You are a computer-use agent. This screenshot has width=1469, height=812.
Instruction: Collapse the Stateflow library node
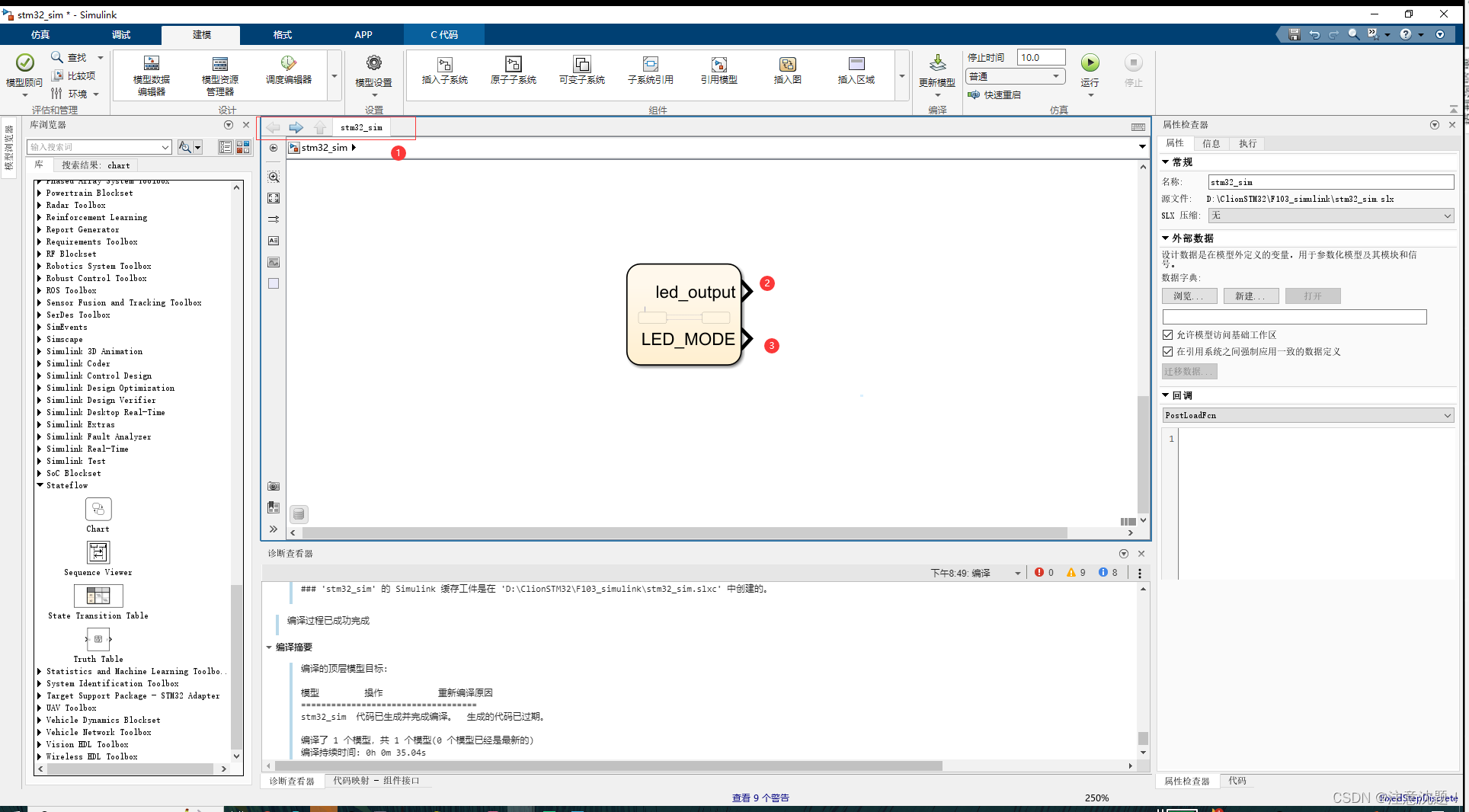coord(40,485)
